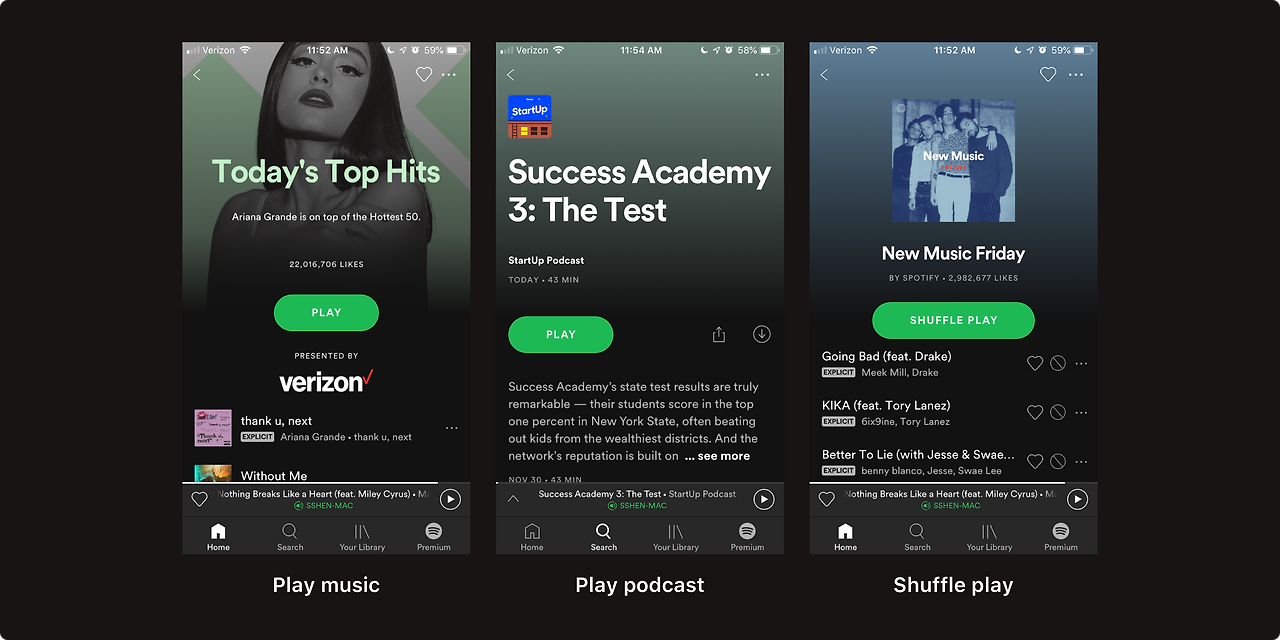This screenshot has width=1280, height=640.
Task: Open the top three-dots menu on the podcast screen
Action: tap(762, 75)
